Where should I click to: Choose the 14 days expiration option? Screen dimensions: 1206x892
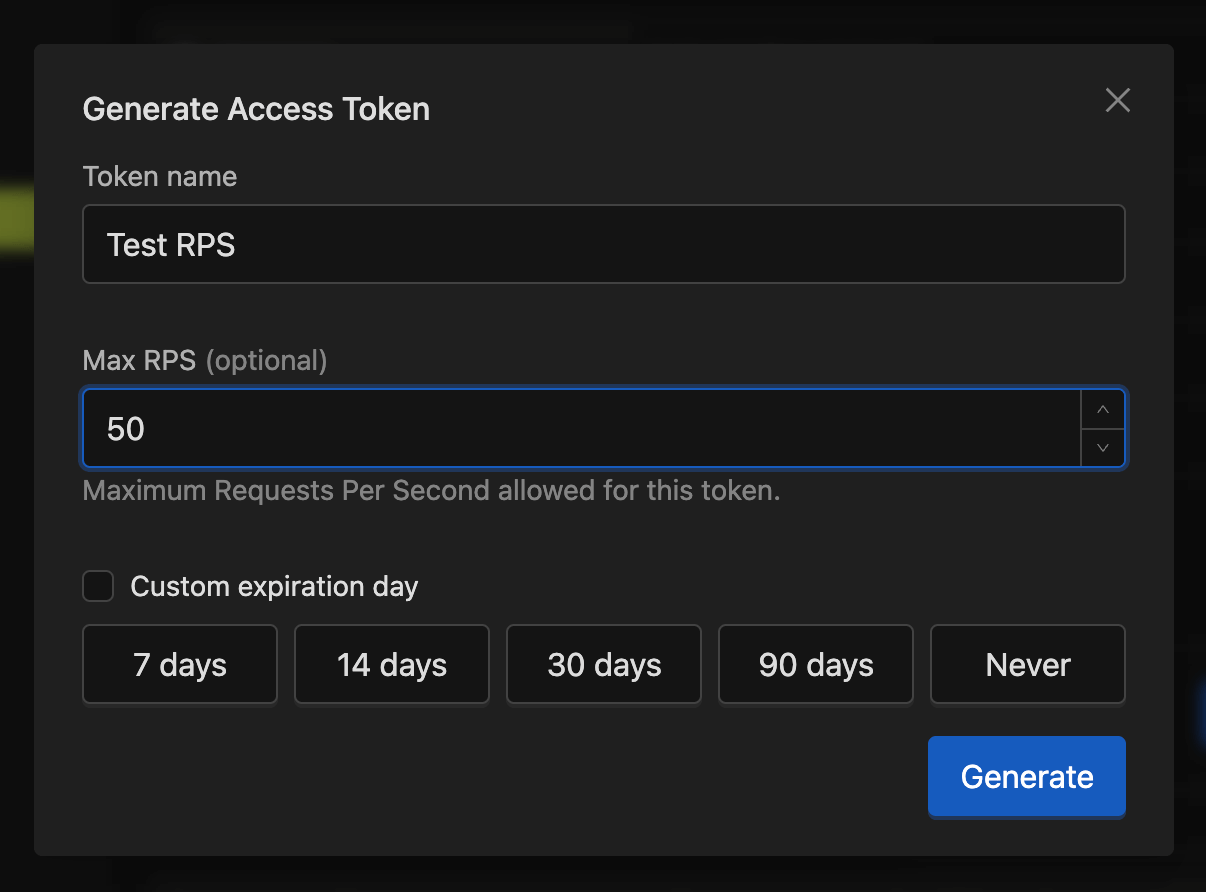pos(391,665)
